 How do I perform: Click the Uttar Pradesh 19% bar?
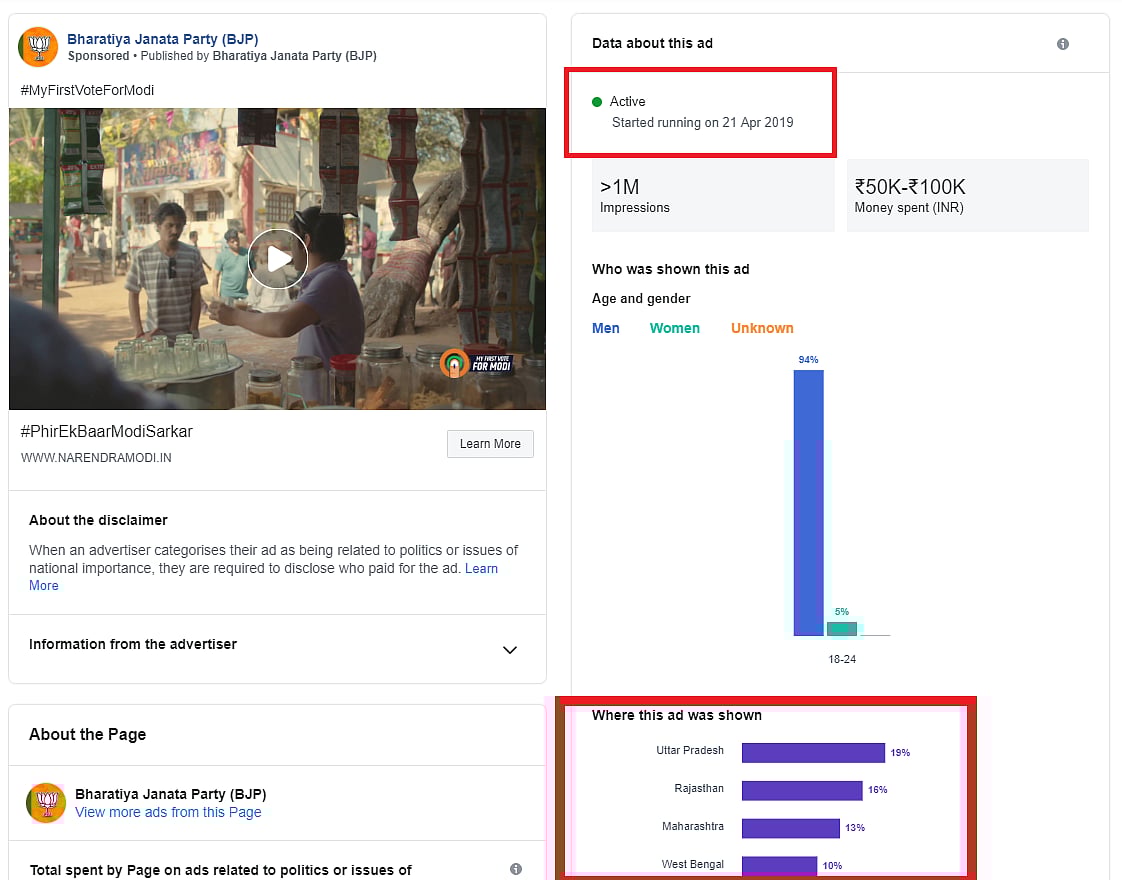813,752
